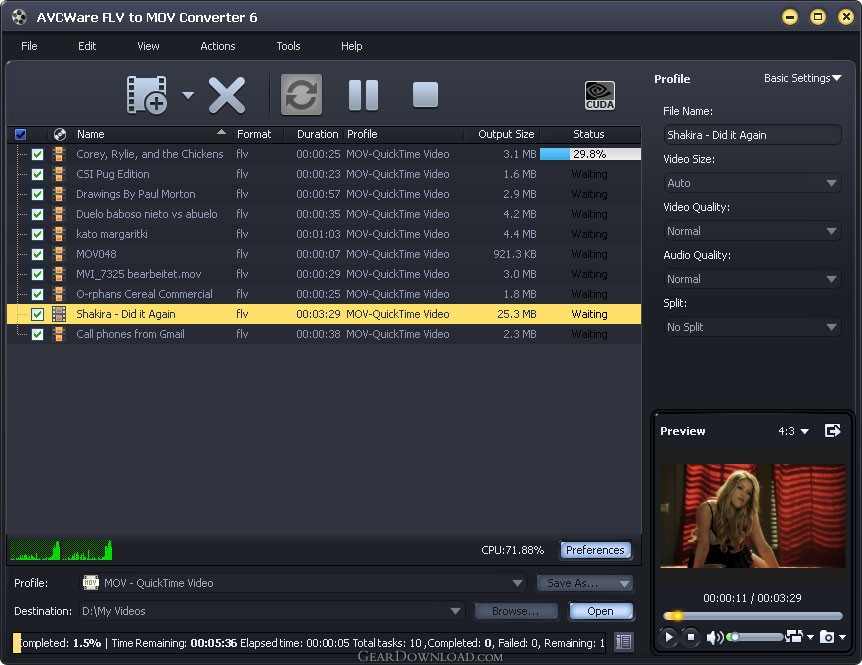Open the Actions menu

tap(218, 46)
